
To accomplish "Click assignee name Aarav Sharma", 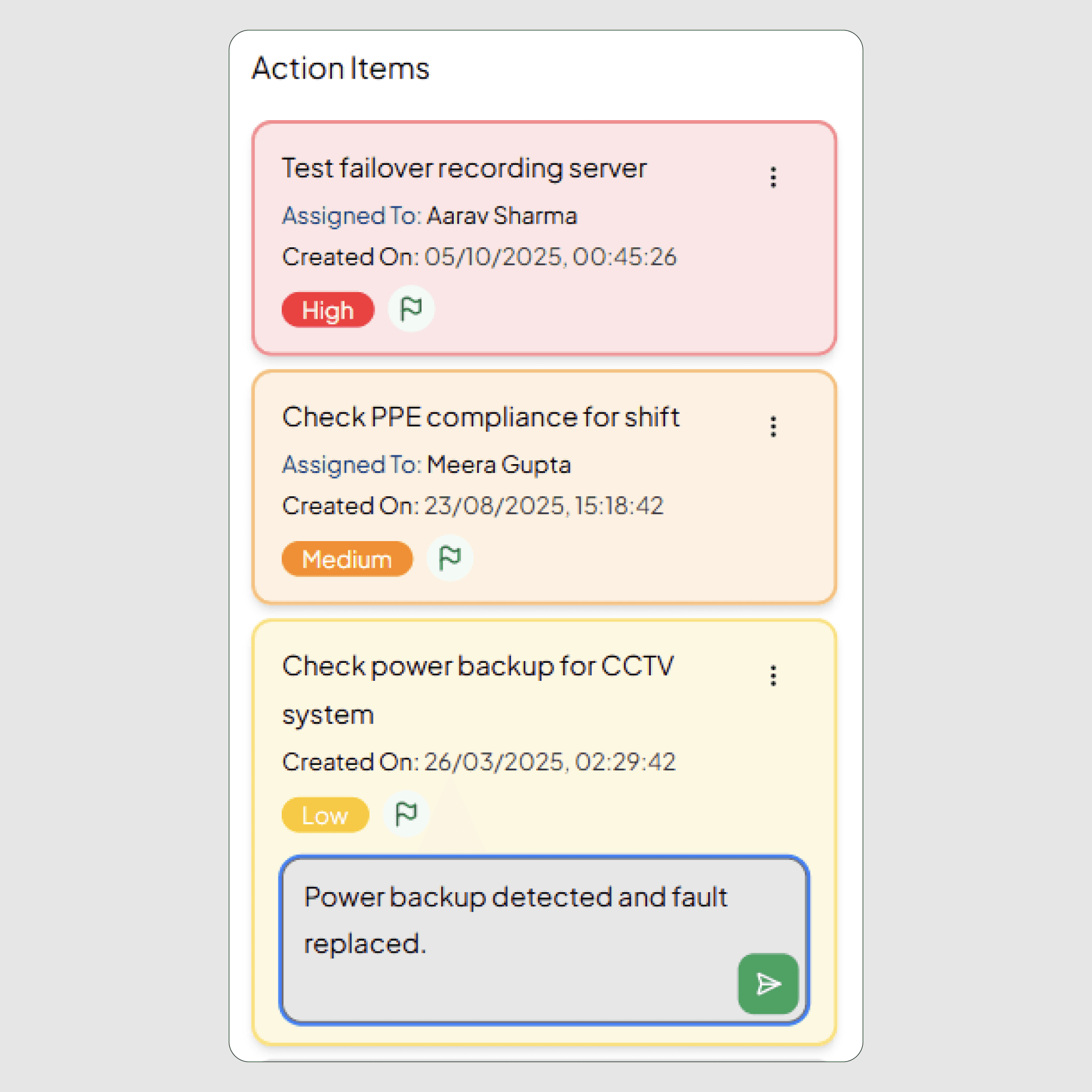I will pos(501,216).
